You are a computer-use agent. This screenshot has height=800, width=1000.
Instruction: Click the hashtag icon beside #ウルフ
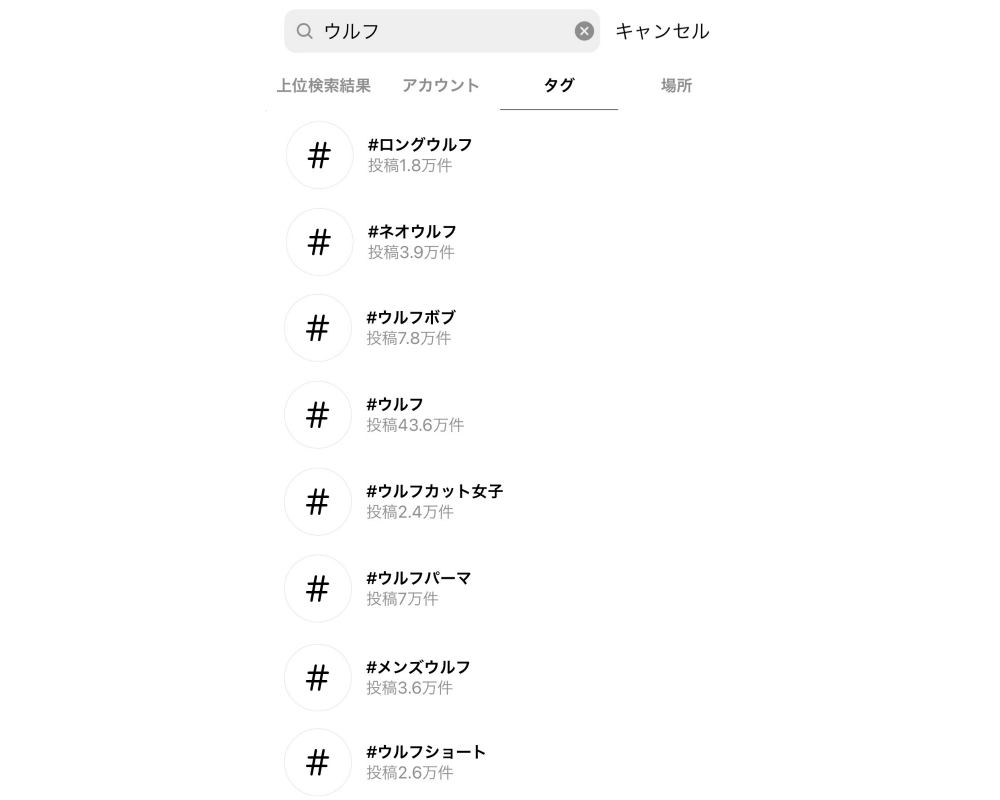[x=318, y=415]
